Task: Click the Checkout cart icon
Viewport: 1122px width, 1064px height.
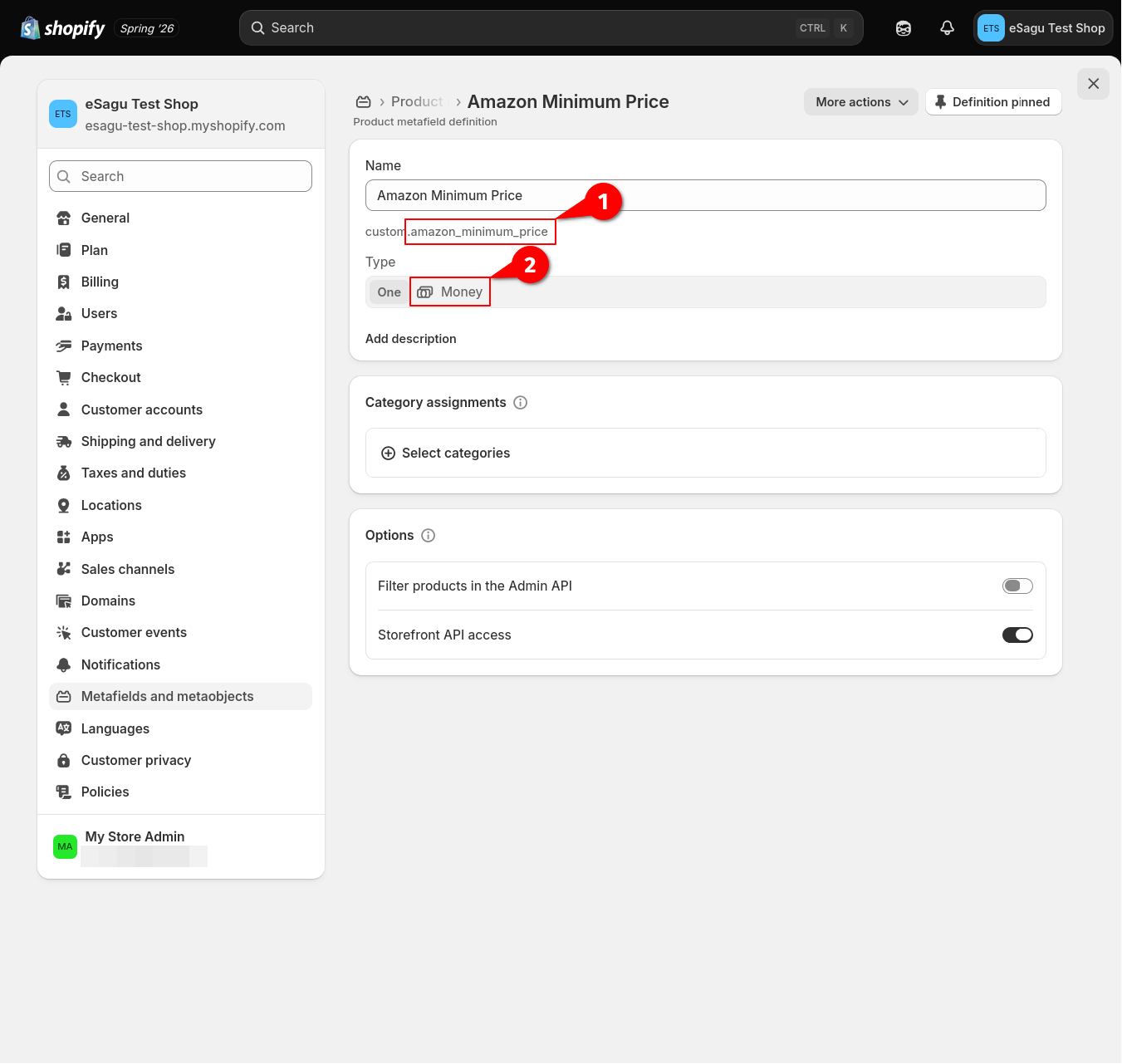Action: (x=64, y=378)
